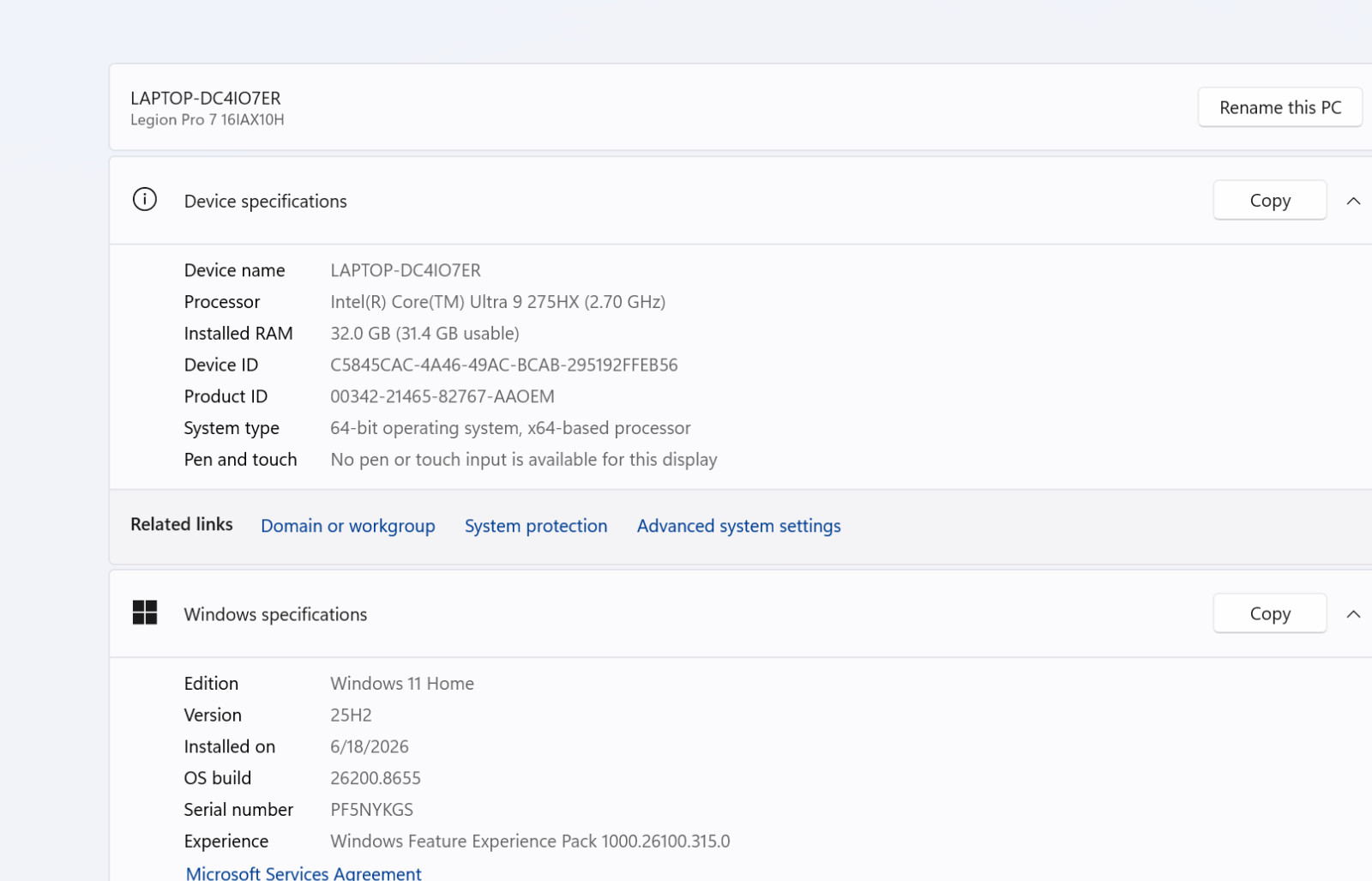This screenshot has height=881, width=1372.
Task: Select the 25H2 version value
Action: point(351,715)
